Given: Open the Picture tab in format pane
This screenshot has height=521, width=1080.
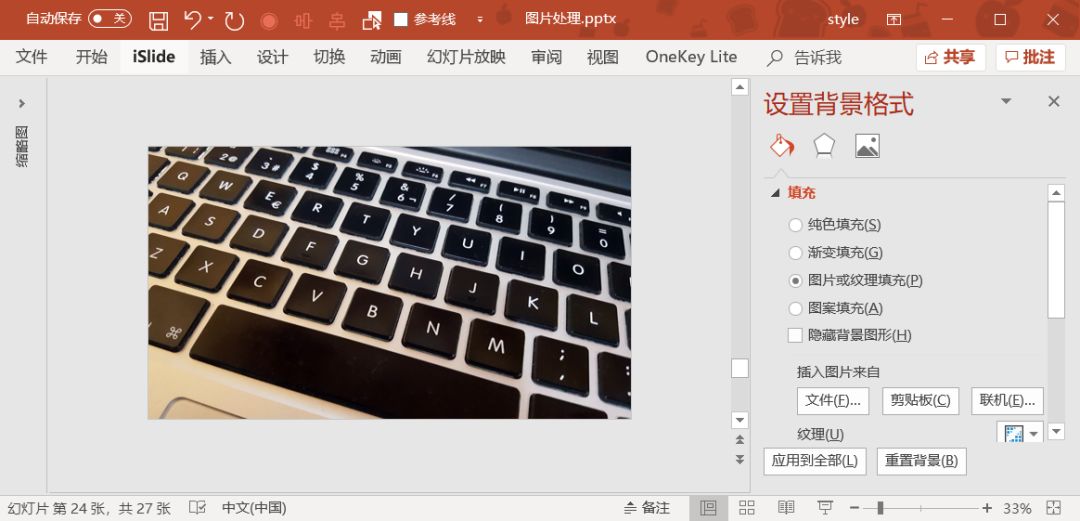Looking at the screenshot, I should [x=867, y=146].
